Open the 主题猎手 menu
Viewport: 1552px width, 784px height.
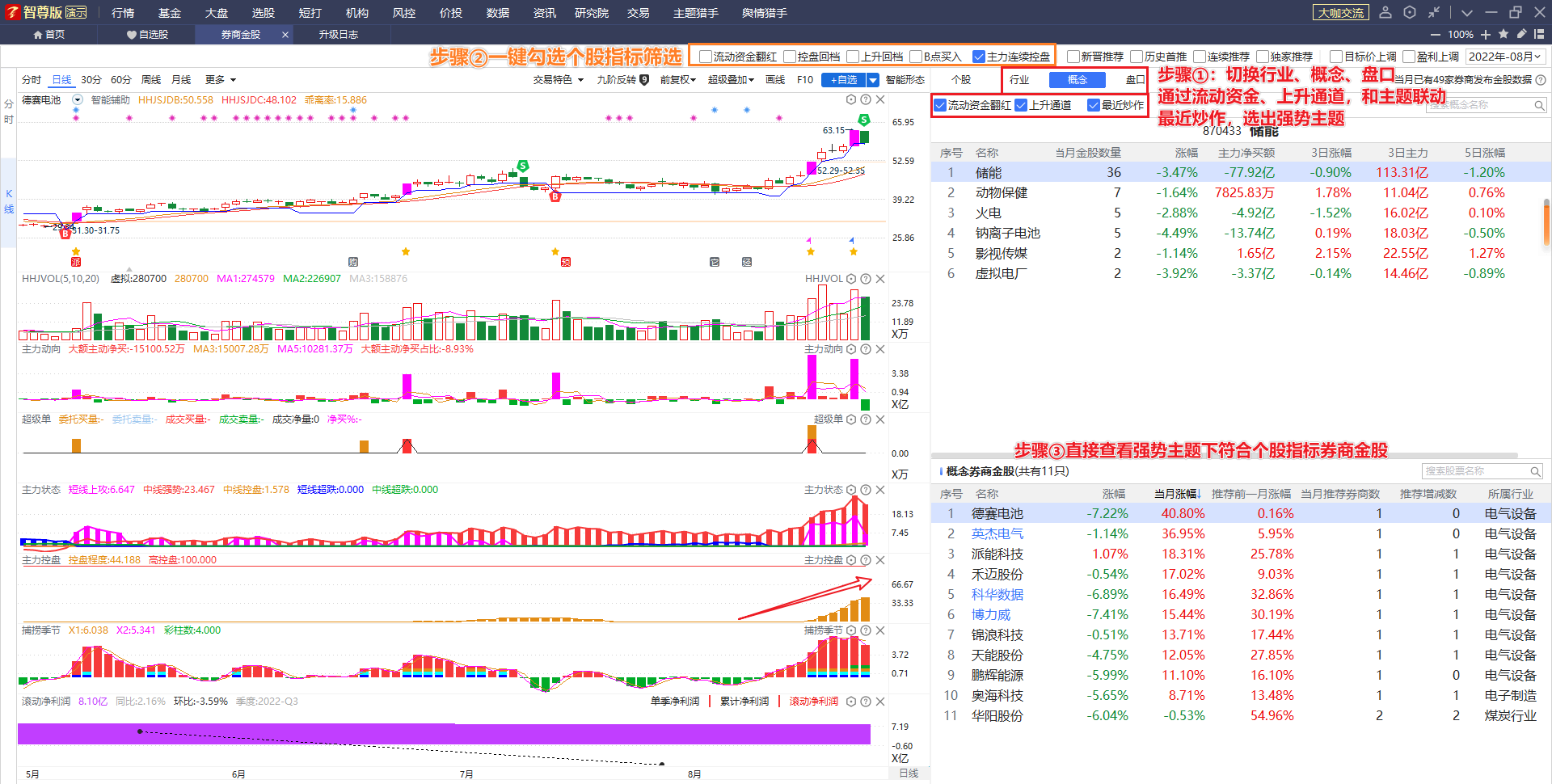coord(696,13)
